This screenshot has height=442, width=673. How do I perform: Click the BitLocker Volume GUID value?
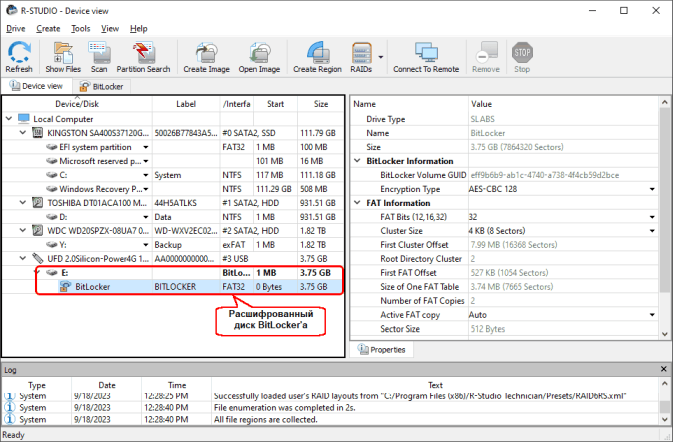545,175
